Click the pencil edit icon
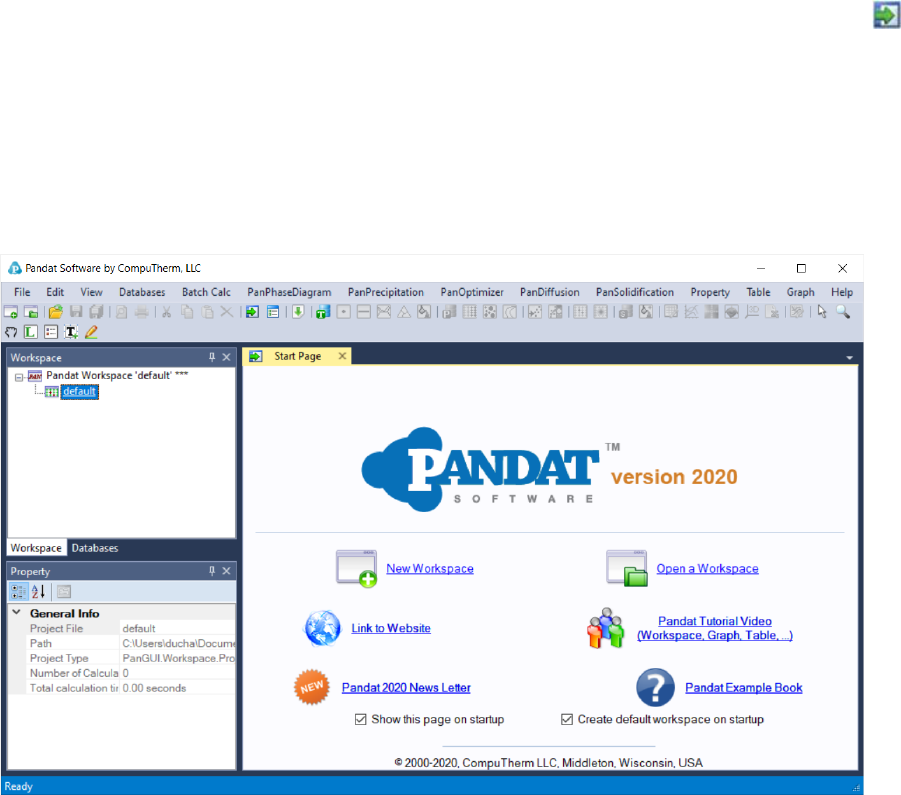The height and width of the screenshot is (795, 901). point(91,332)
